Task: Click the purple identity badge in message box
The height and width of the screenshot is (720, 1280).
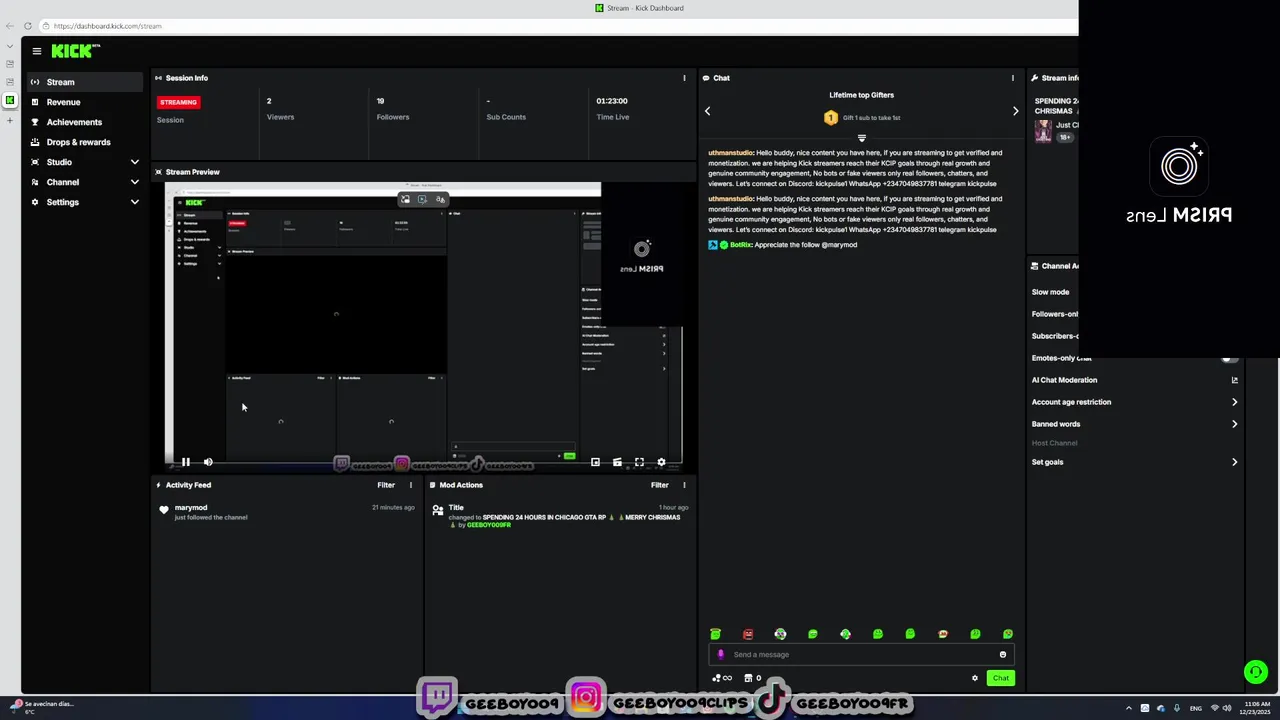Action: pos(720,655)
